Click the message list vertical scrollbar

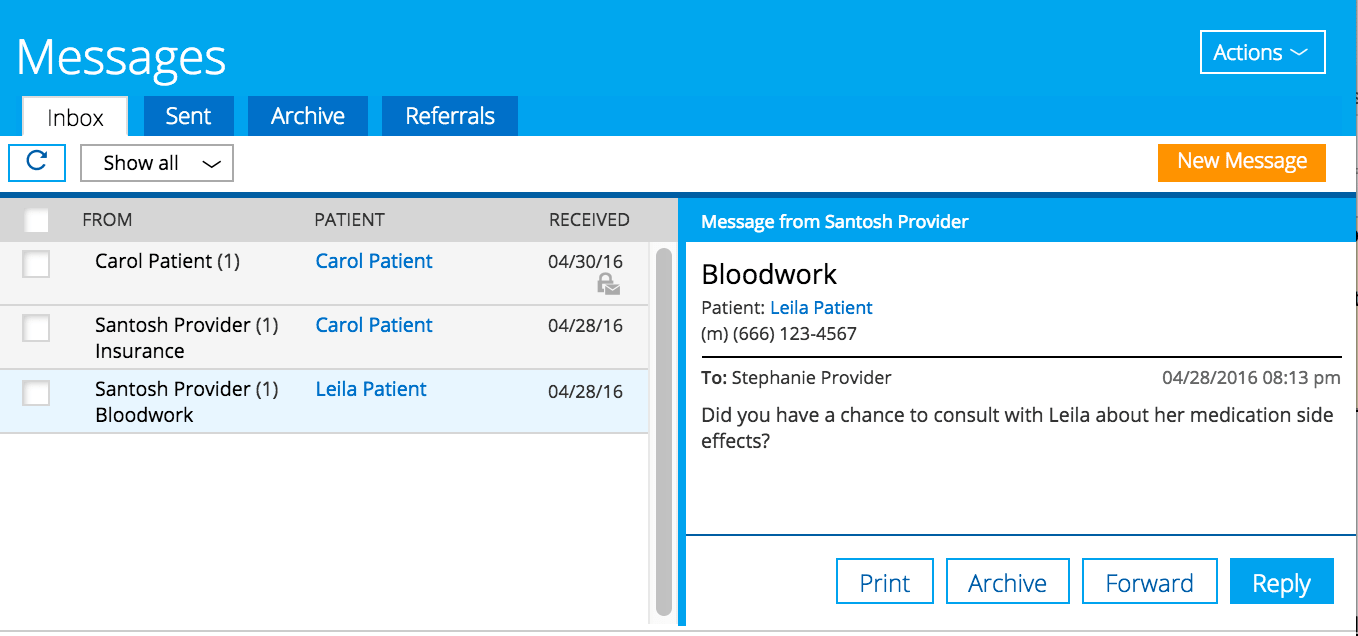point(663,430)
